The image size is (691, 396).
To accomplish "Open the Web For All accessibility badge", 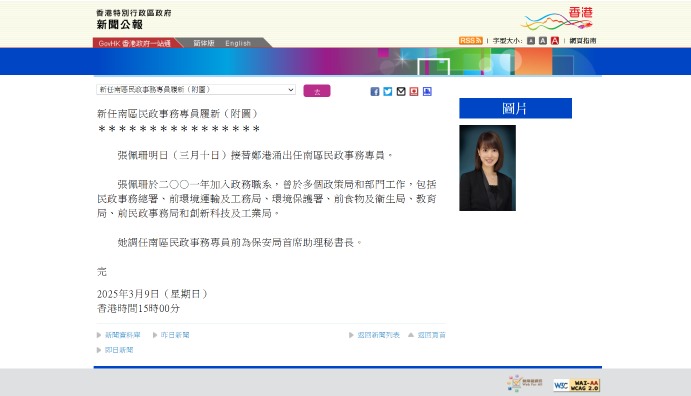I will pos(525,383).
